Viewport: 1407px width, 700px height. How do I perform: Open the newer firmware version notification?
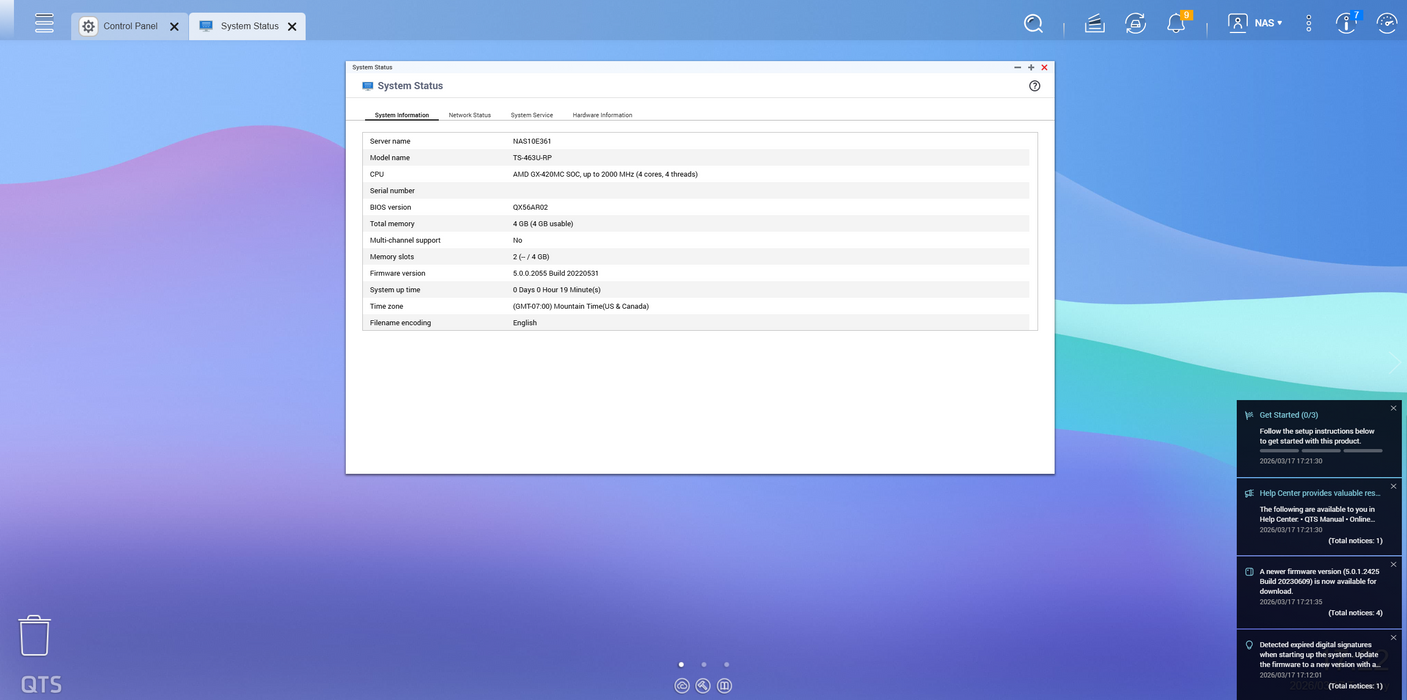point(1319,581)
